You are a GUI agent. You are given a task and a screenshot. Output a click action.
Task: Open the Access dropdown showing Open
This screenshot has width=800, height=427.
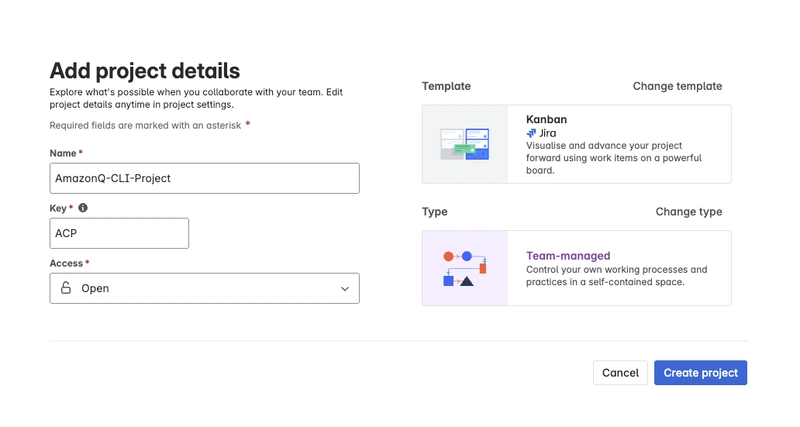click(205, 288)
